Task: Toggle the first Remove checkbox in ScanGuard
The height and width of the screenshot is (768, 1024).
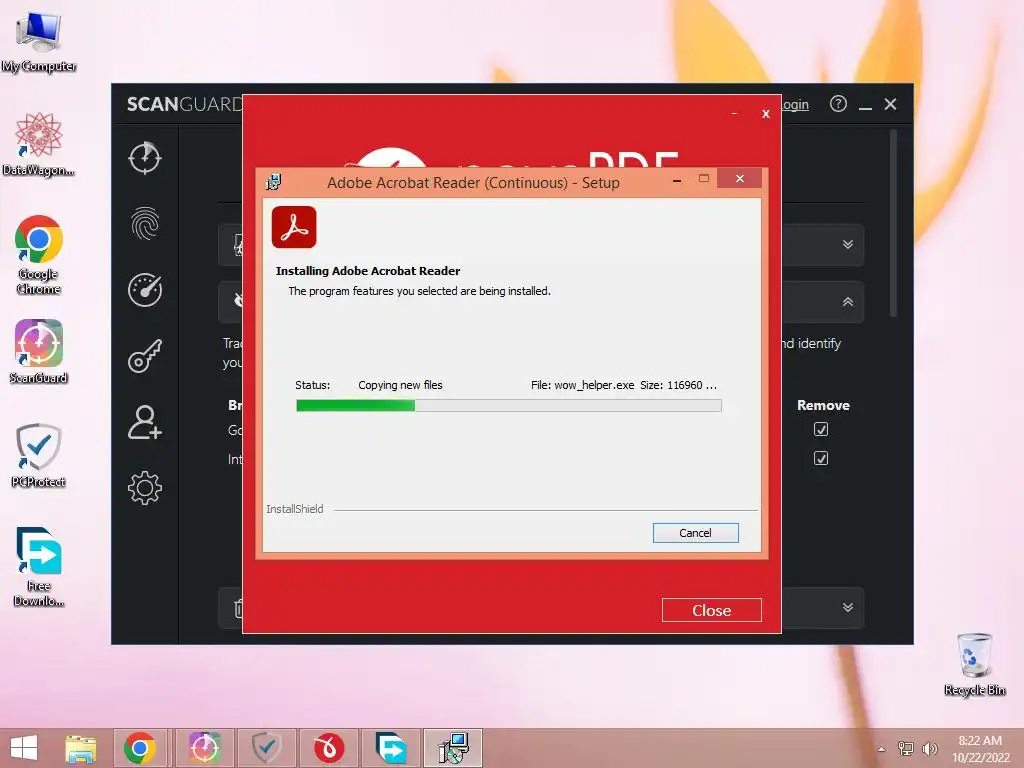Action: click(x=821, y=429)
